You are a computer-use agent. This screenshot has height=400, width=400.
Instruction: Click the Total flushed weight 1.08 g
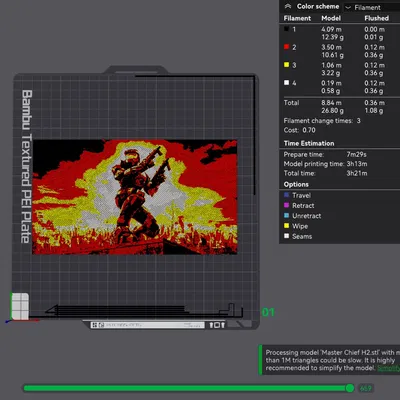point(374,110)
